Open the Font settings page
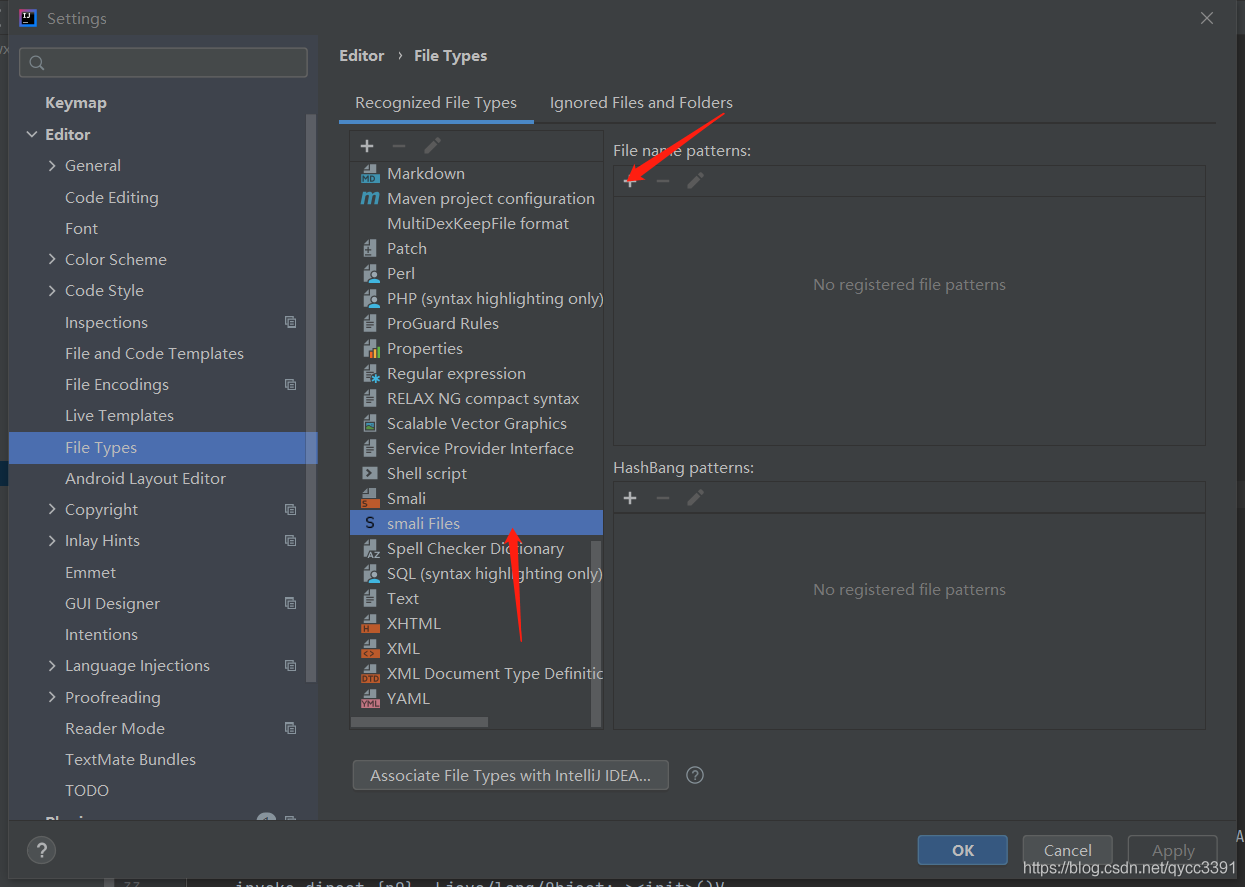 [82, 229]
